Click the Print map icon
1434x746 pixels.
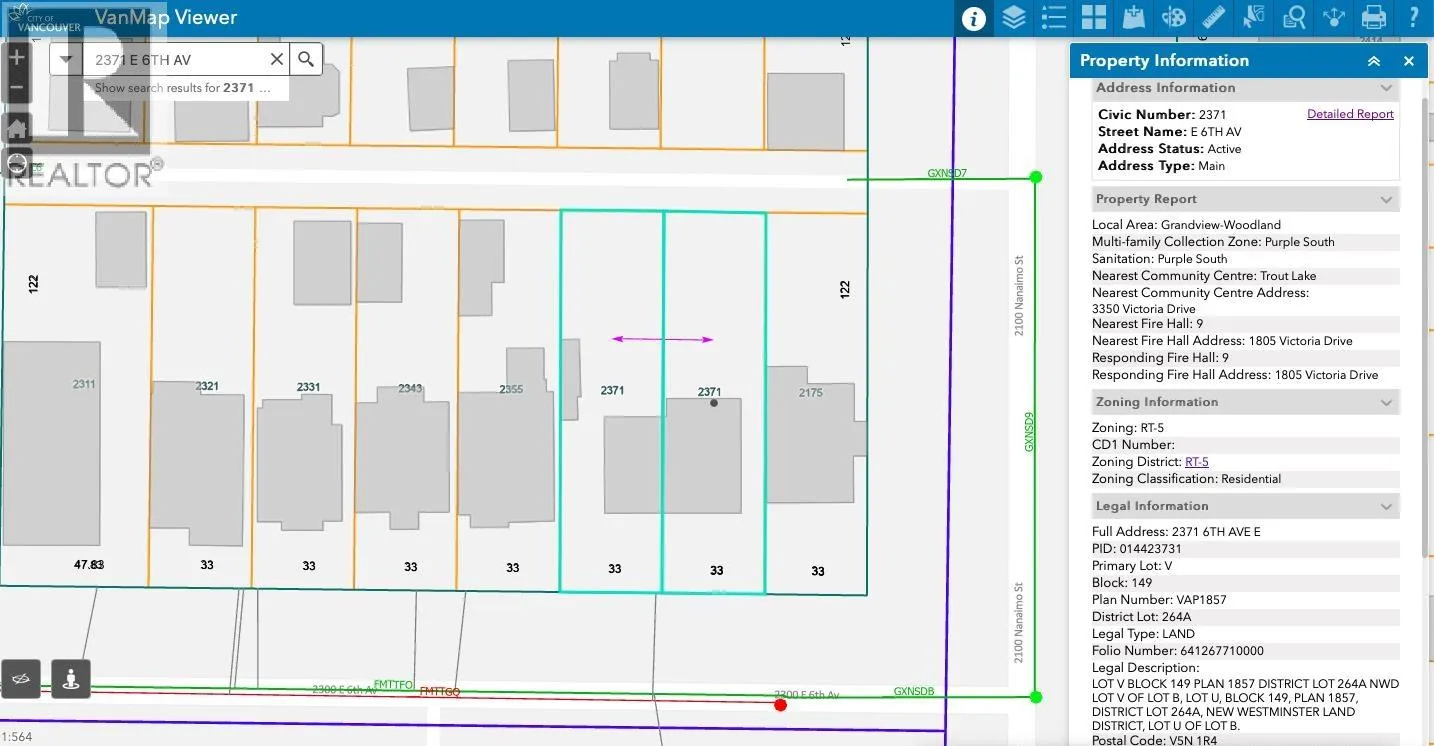pyautogui.click(x=1374, y=18)
